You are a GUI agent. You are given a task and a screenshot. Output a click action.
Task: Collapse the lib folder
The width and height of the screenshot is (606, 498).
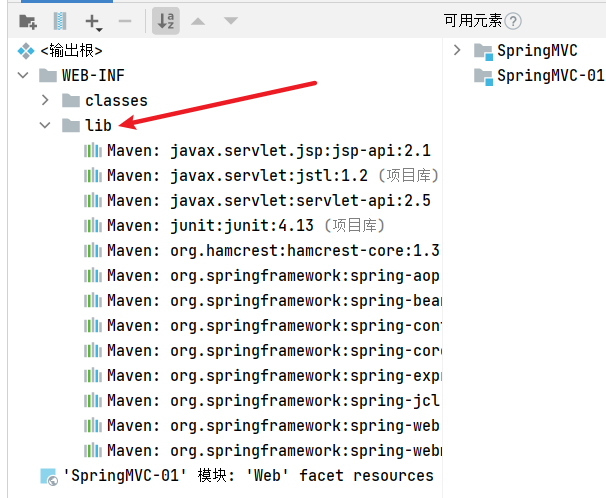45,125
